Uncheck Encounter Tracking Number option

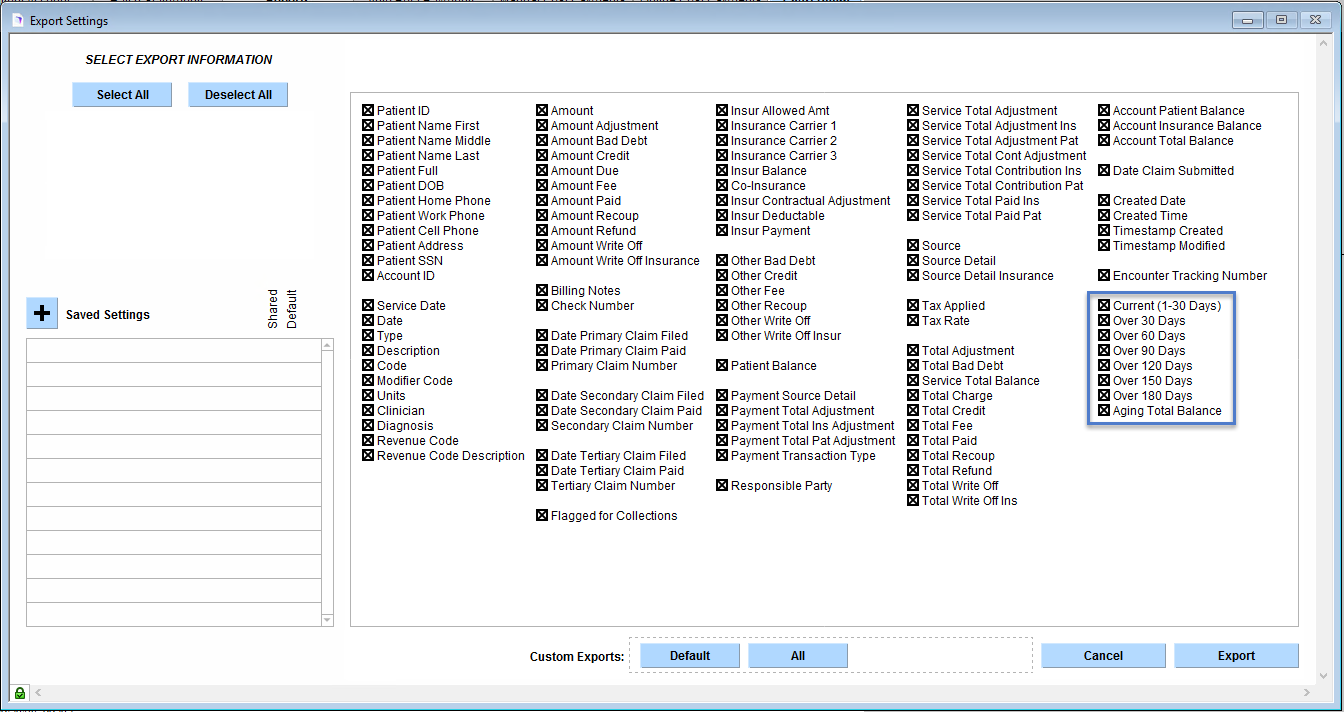(1104, 276)
